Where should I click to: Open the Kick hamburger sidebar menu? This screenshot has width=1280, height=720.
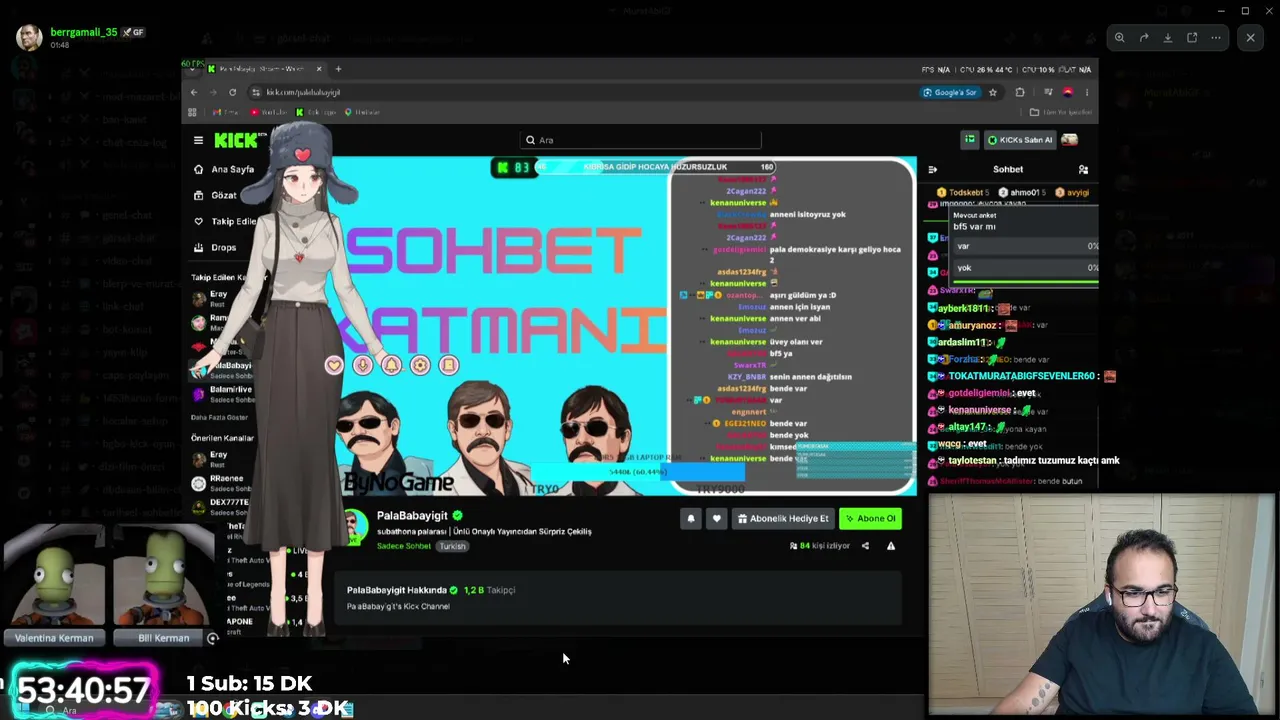(198, 140)
